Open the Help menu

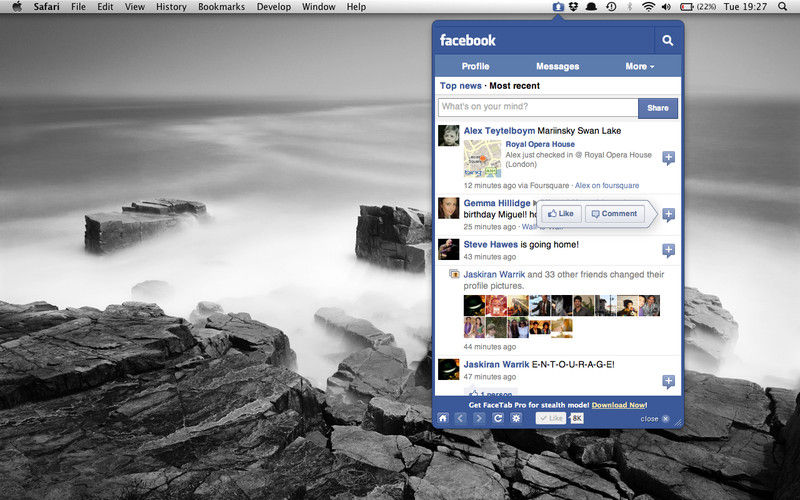tap(356, 7)
